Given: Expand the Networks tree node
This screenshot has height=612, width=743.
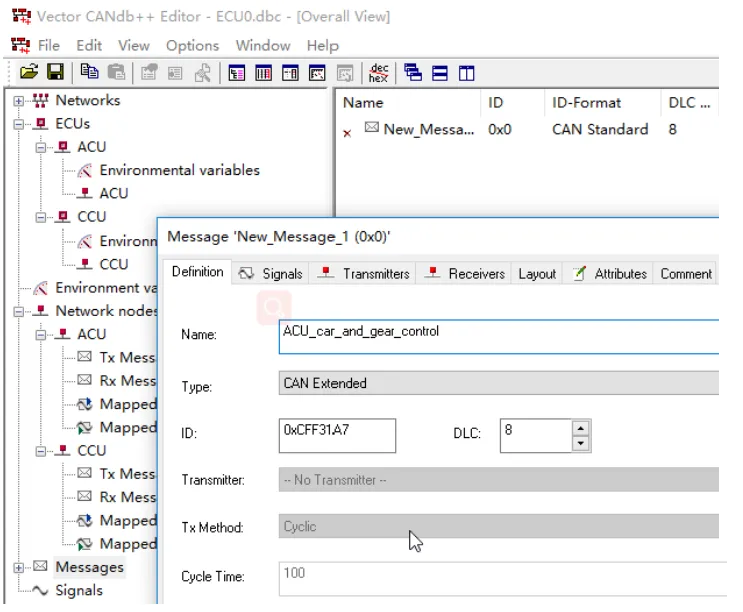Looking at the screenshot, I should point(19,101).
